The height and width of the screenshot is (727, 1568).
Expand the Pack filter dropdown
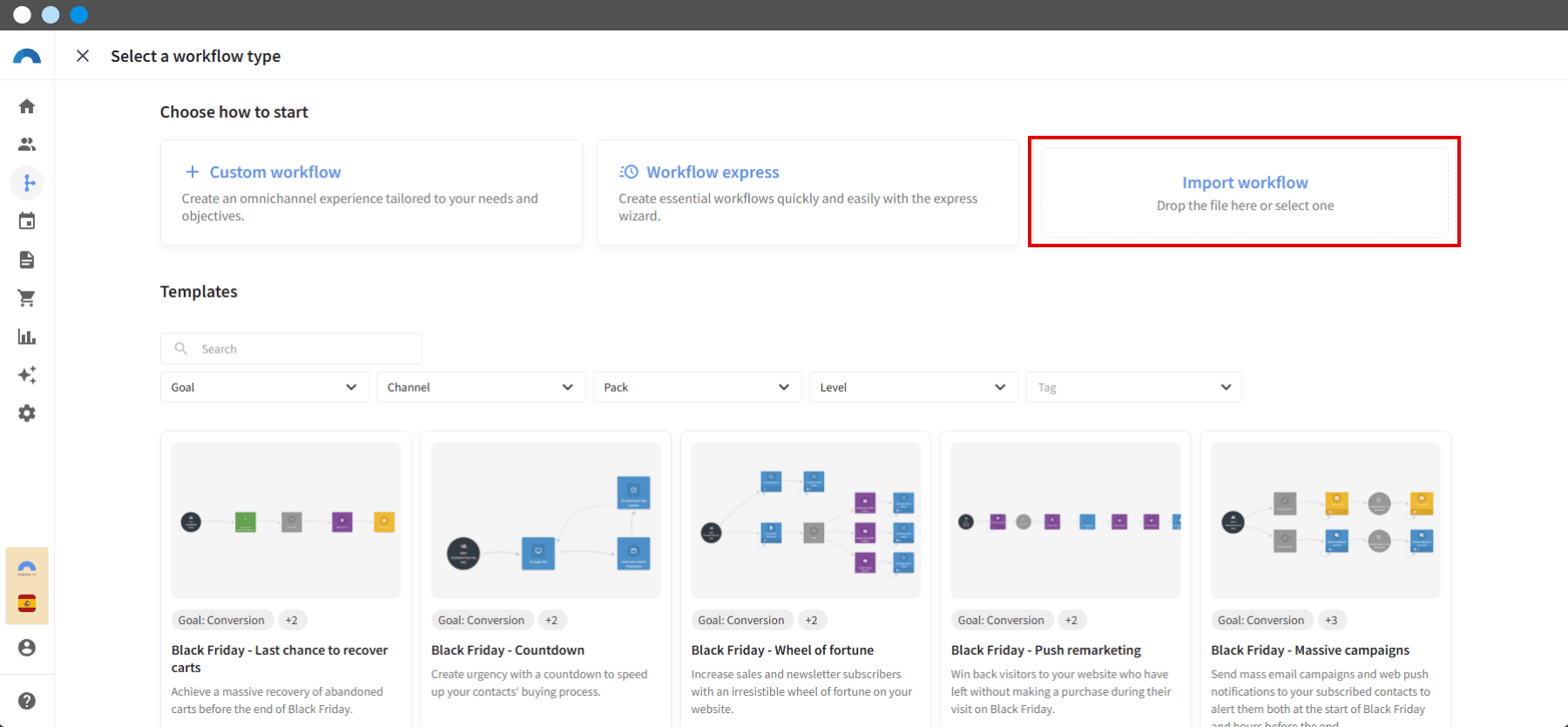pyautogui.click(x=697, y=387)
